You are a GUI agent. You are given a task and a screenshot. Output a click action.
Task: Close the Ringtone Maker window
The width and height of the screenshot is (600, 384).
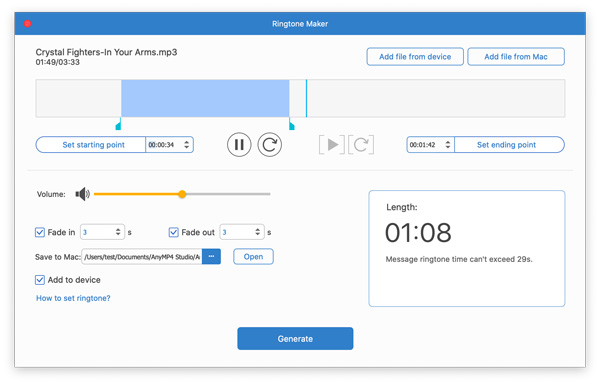(x=27, y=24)
